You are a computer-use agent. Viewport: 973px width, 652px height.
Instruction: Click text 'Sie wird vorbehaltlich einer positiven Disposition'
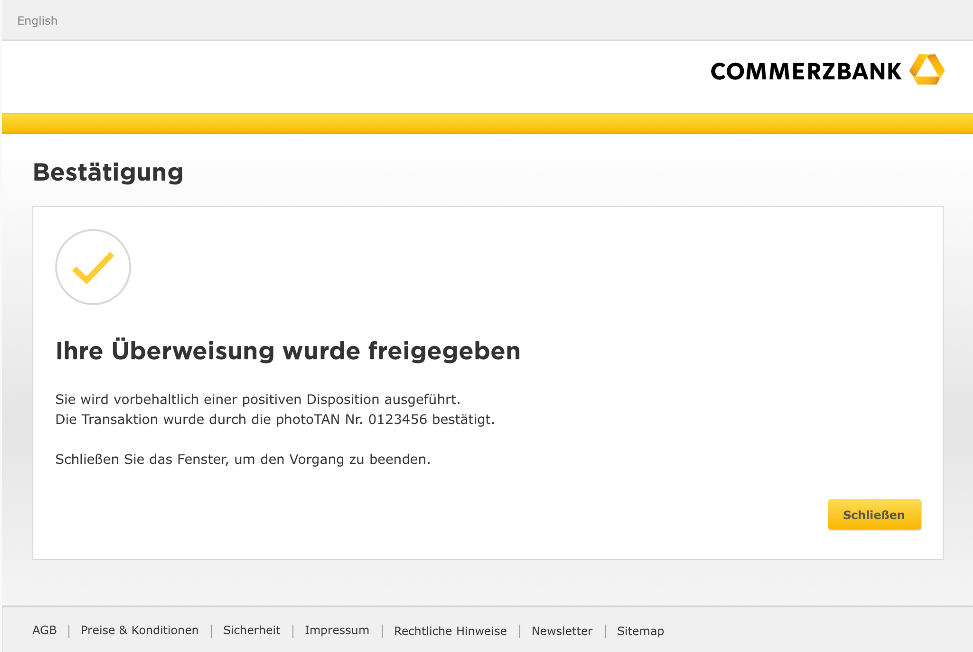[217, 400]
